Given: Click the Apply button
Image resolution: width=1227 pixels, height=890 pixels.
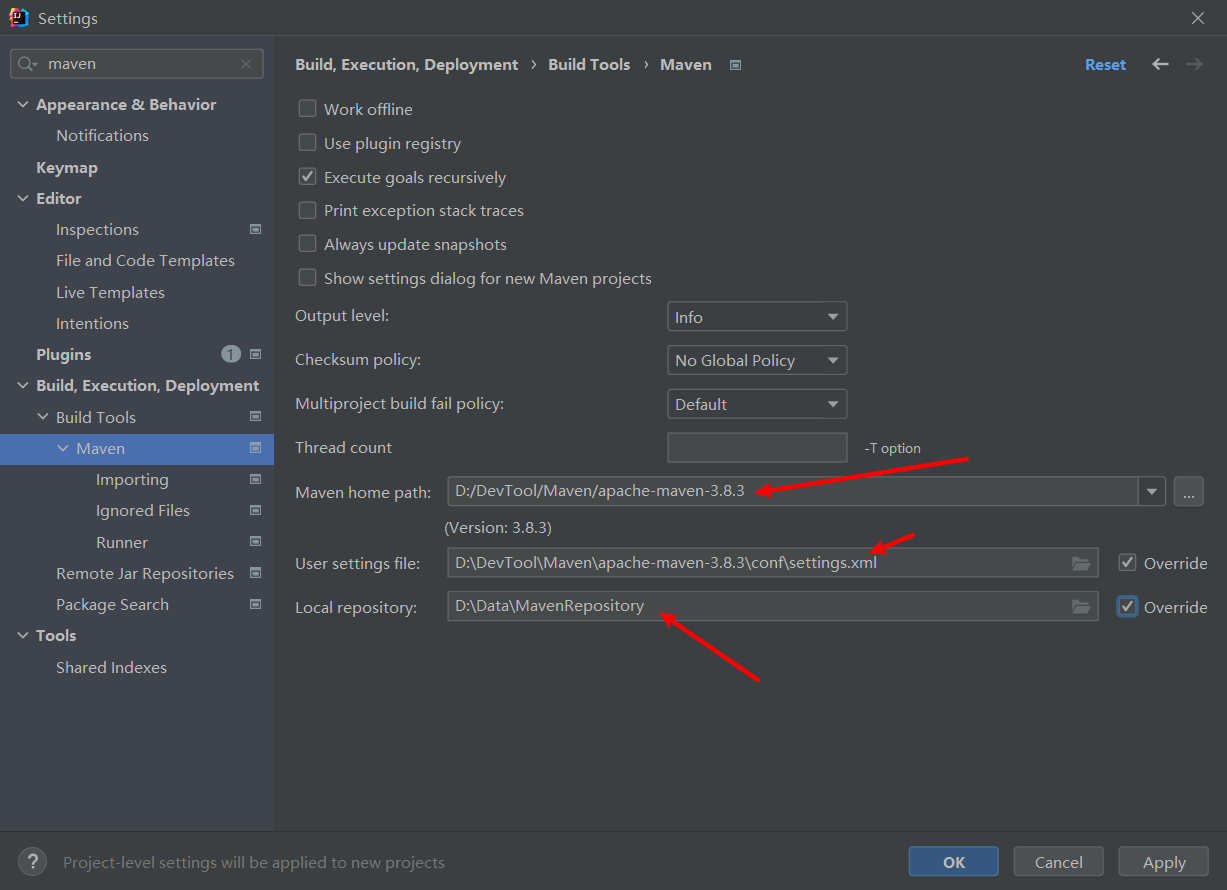Looking at the screenshot, I should [x=1164, y=862].
